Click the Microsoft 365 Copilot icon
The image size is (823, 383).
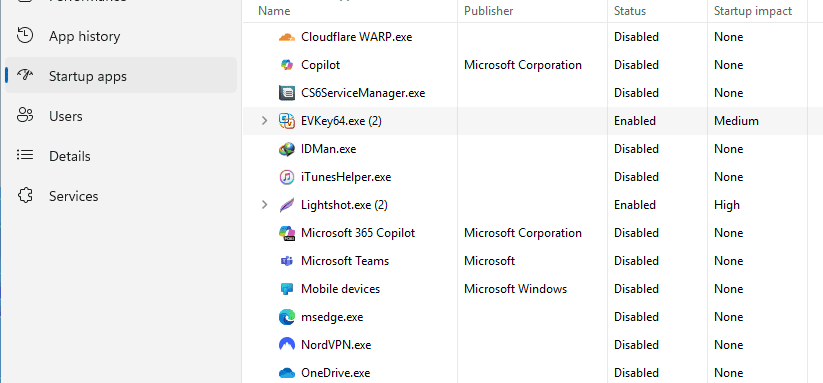tap(287, 233)
